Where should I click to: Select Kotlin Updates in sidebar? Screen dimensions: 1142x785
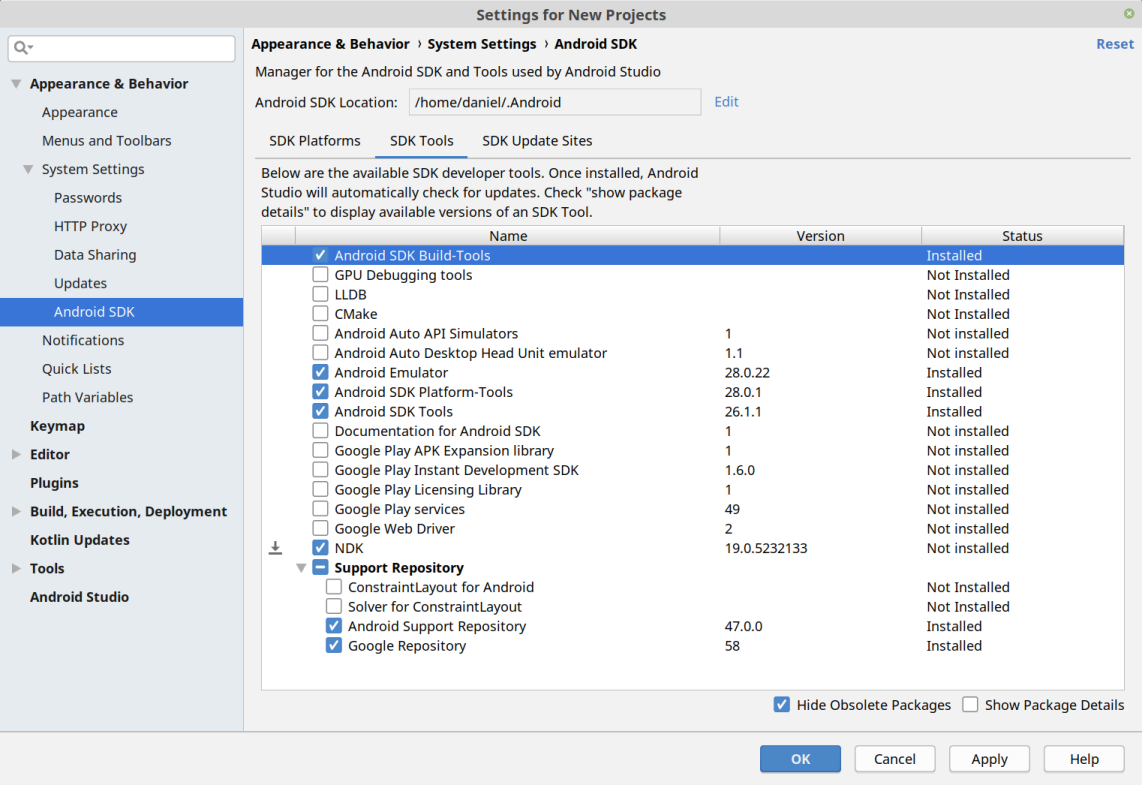(x=79, y=540)
